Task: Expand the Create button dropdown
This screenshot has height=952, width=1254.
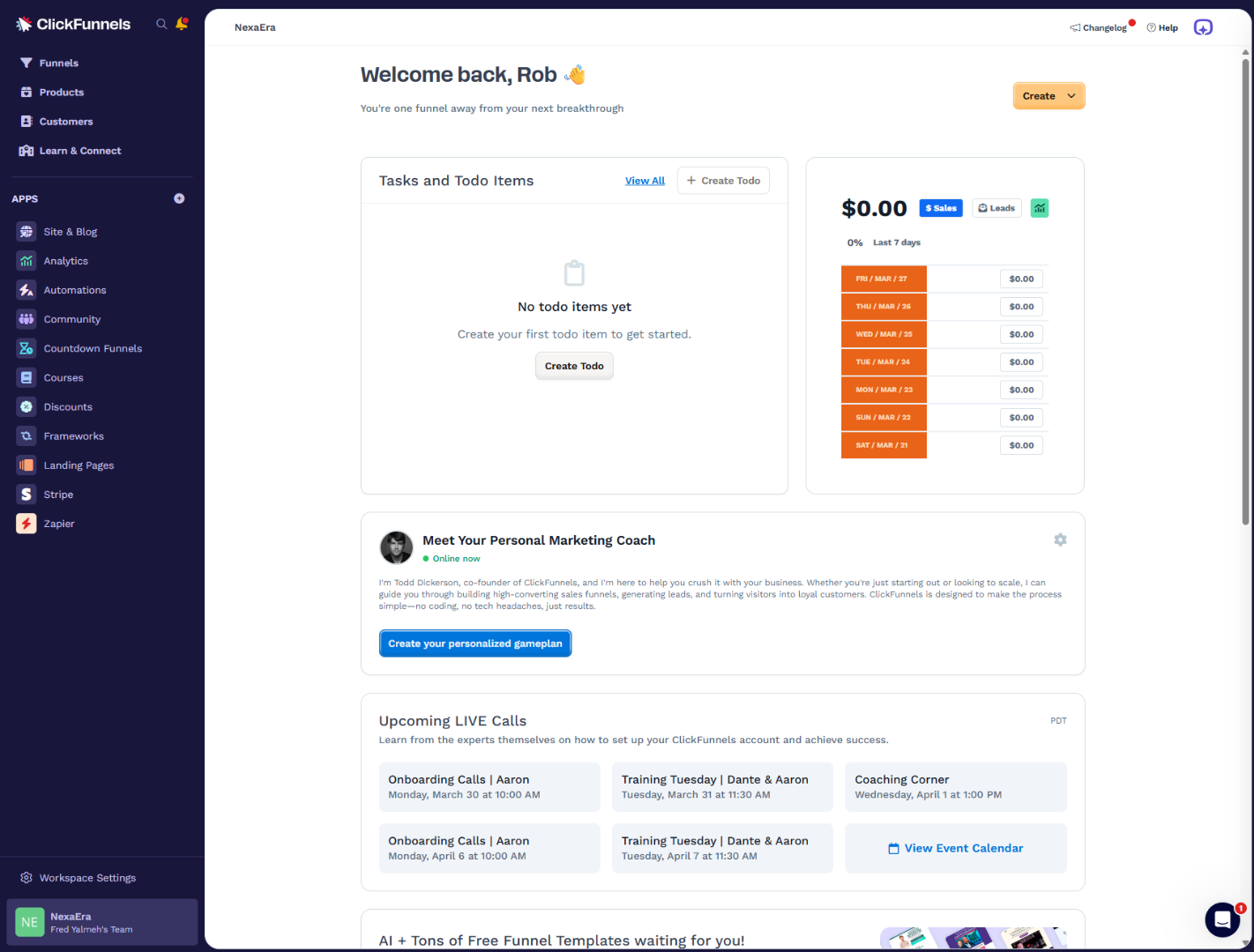Action: point(1071,95)
